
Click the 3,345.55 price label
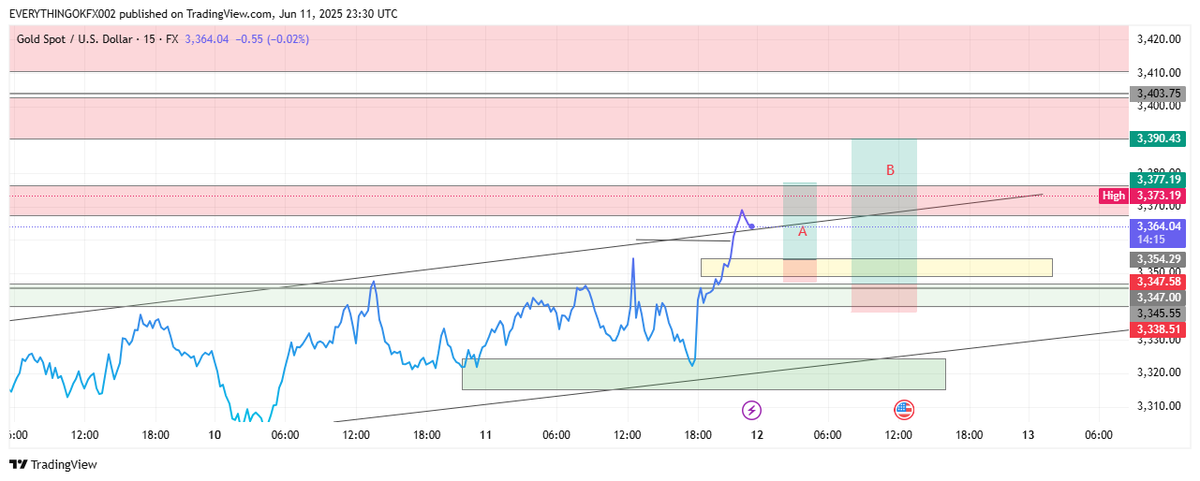[x=1157, y=312]
